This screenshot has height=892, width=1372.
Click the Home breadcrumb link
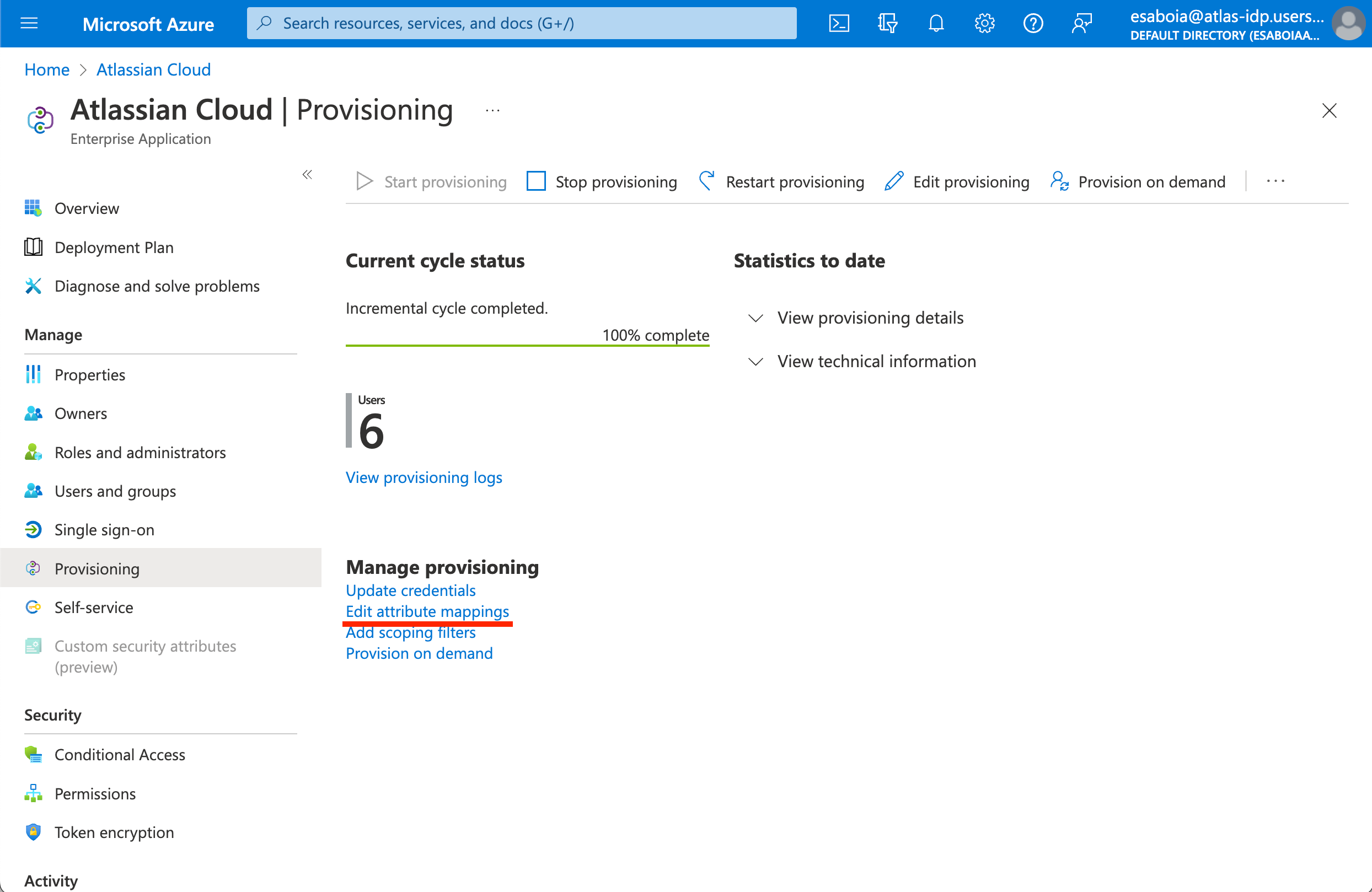point(47,69)
